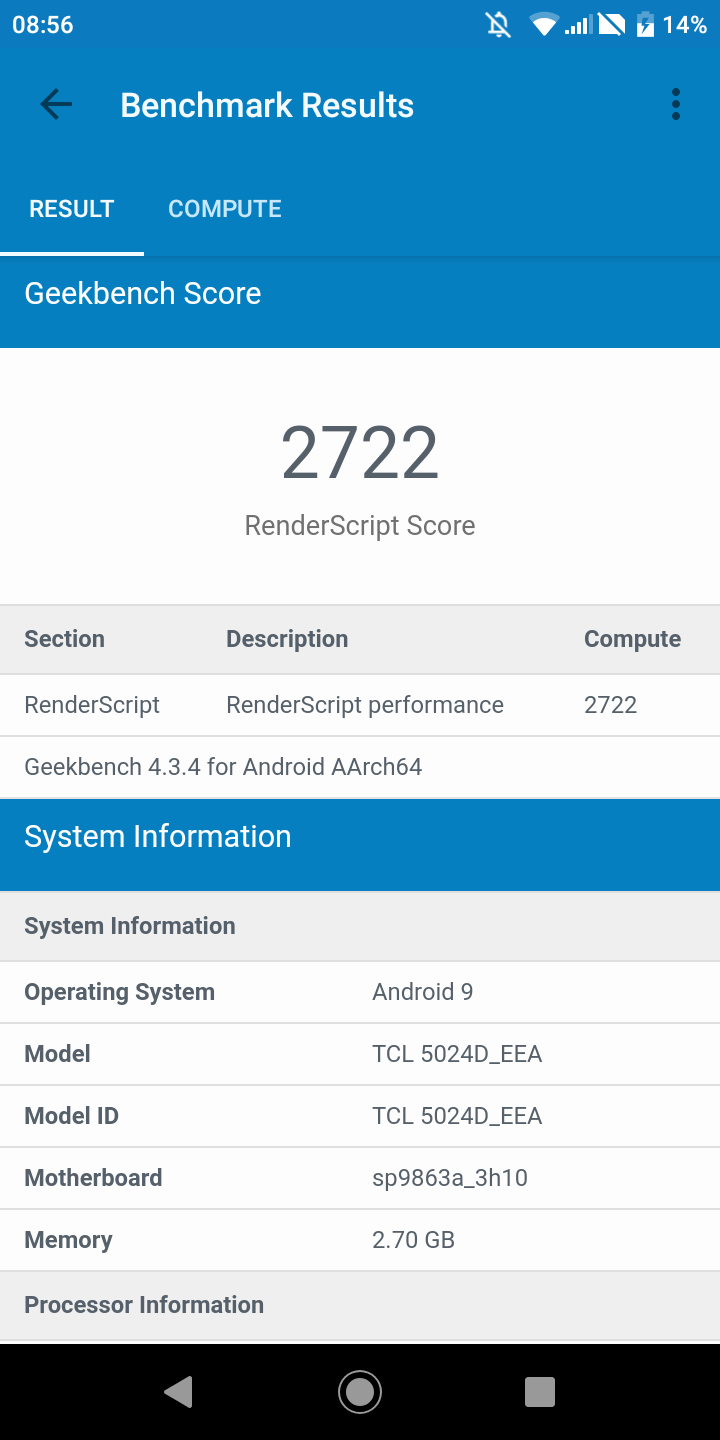Go back using the arrow icon

pyautogui.click(x=56, y=105)
